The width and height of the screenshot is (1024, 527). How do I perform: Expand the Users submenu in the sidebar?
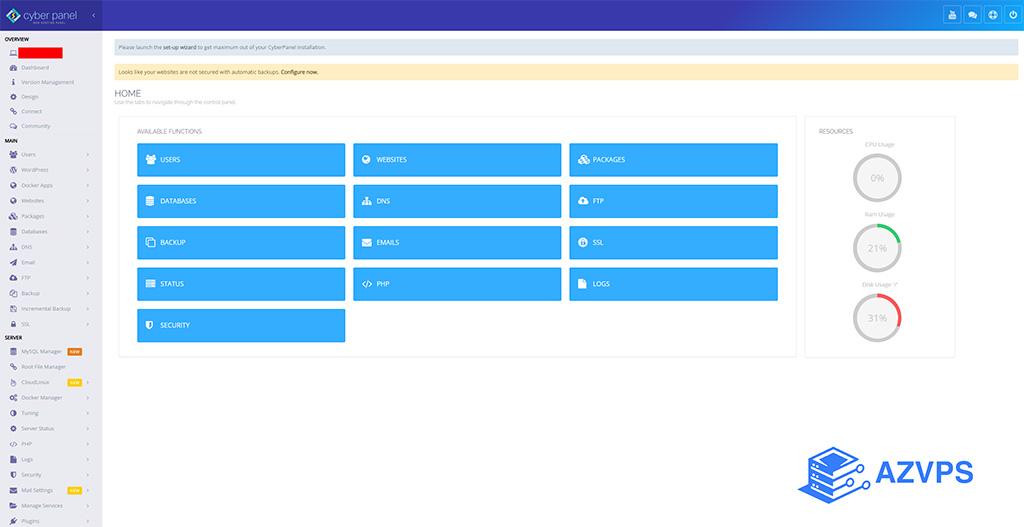[88, 155]
